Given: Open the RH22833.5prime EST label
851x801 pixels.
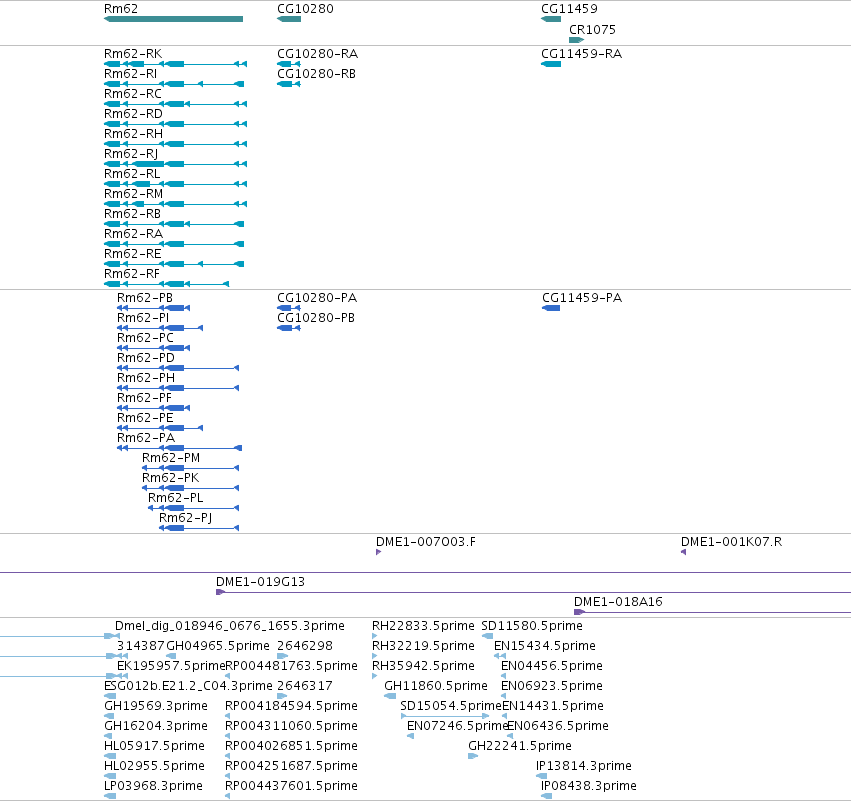Looking at the screenshot, I should click(x=423, y=626).
